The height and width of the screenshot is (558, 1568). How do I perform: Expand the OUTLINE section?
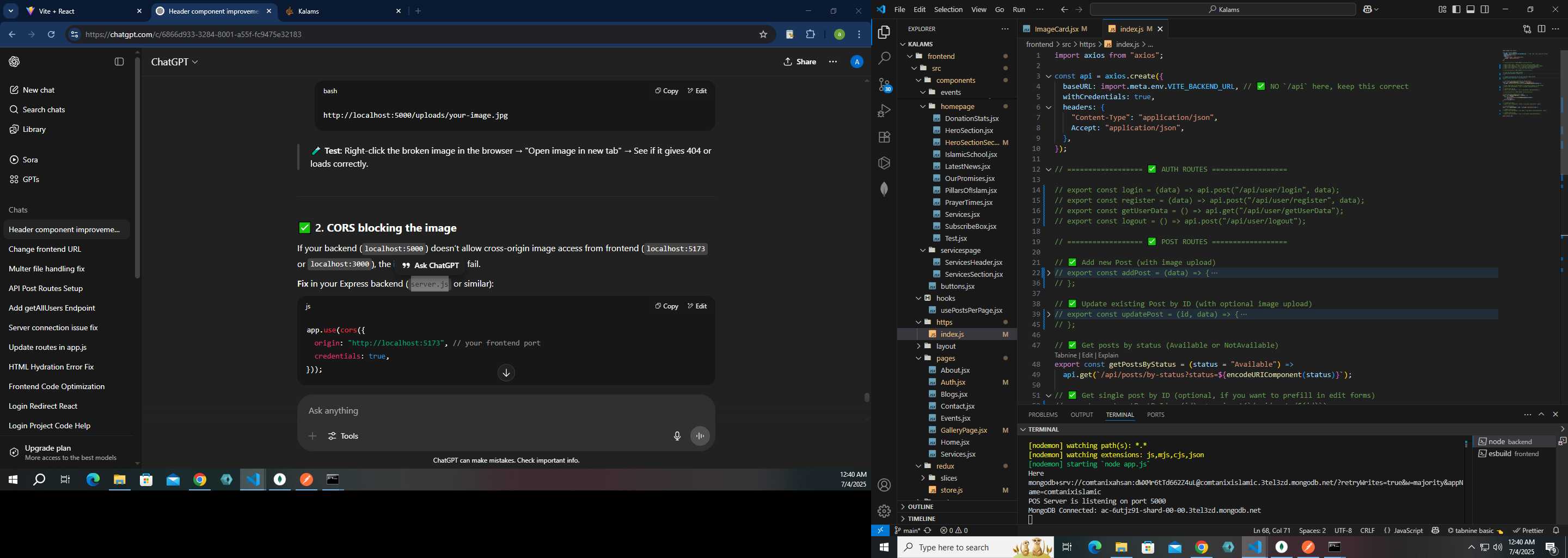click(x=957, y=507)
